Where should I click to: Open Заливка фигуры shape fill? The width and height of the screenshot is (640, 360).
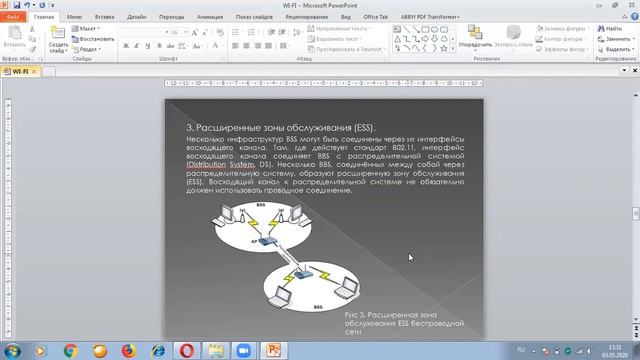[562, 29]
